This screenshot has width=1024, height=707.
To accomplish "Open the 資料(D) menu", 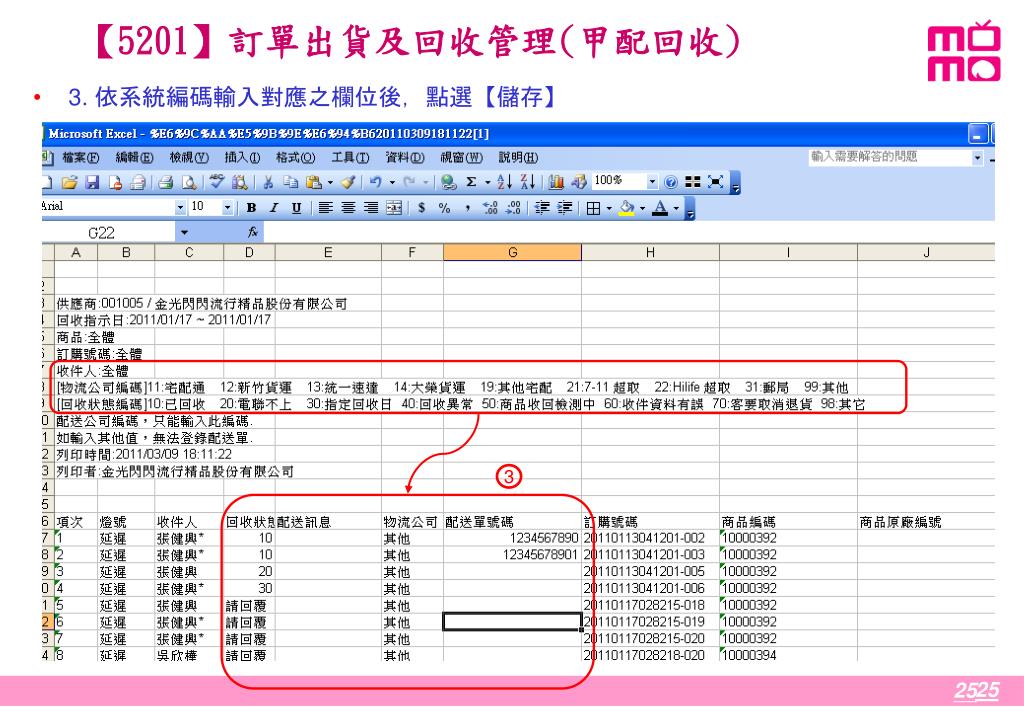I will tap(404, 157).
